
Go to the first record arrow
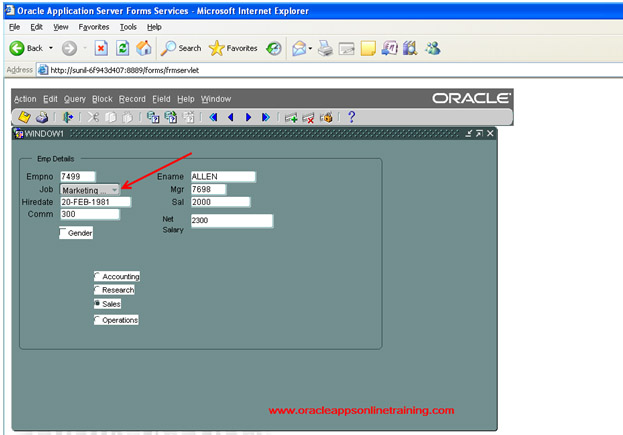coord(213,117)
